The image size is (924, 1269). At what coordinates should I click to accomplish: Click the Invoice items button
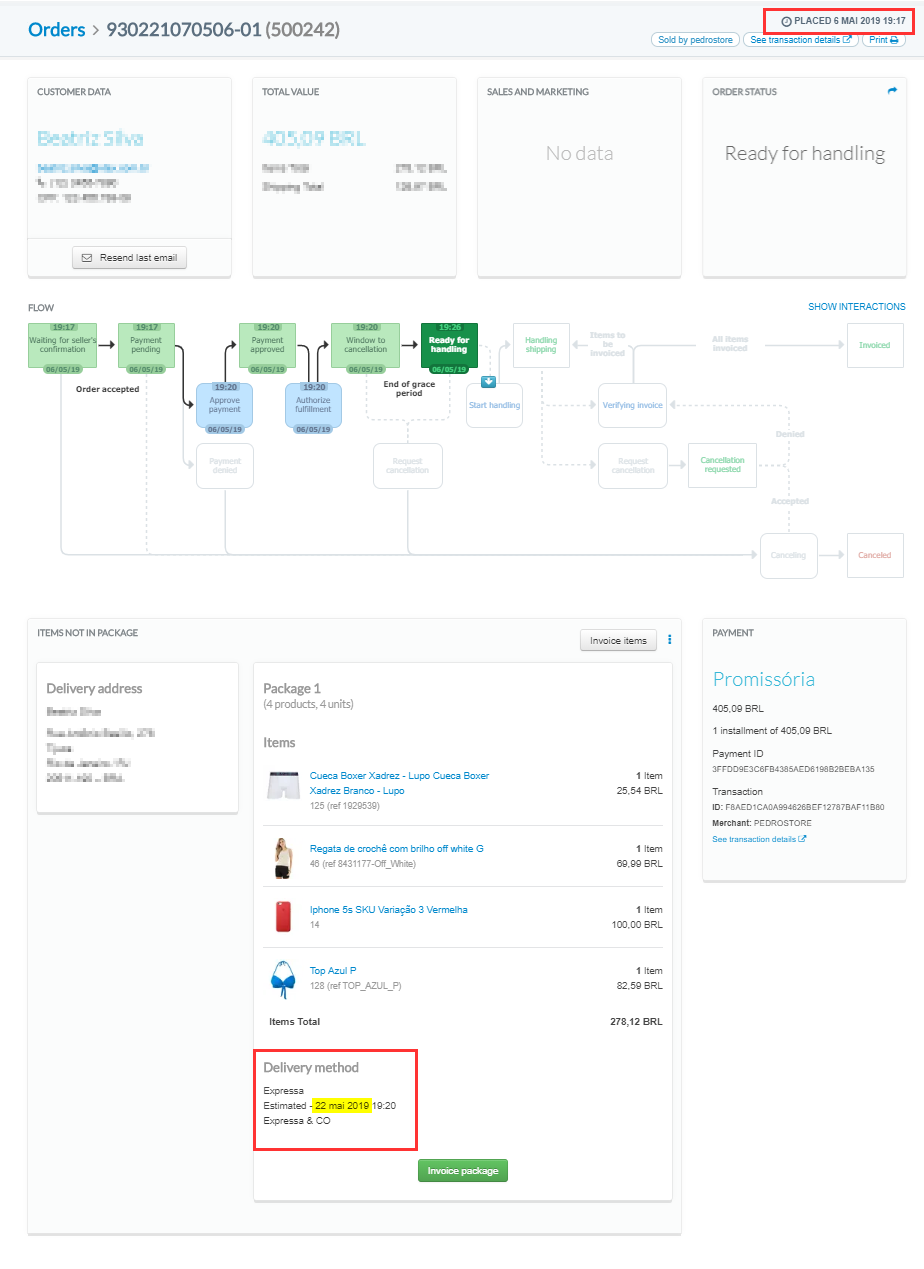tap(618, 640)
